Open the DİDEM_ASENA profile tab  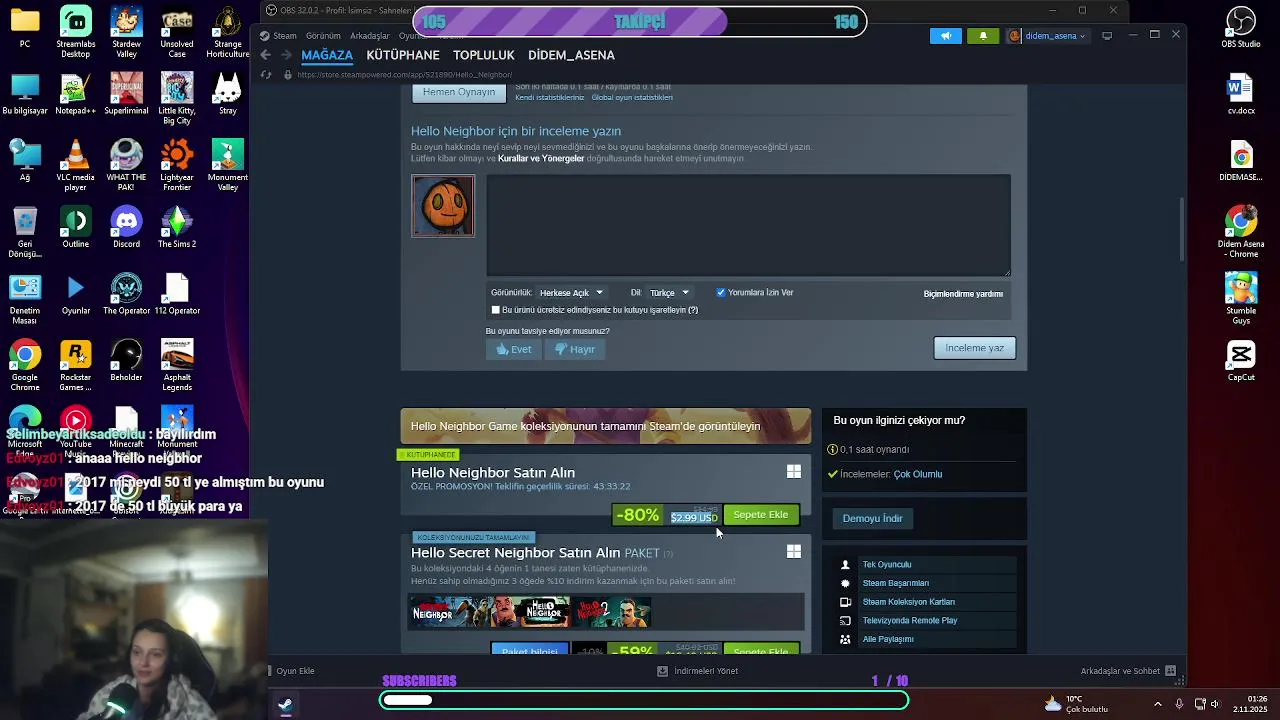(571, 55)
